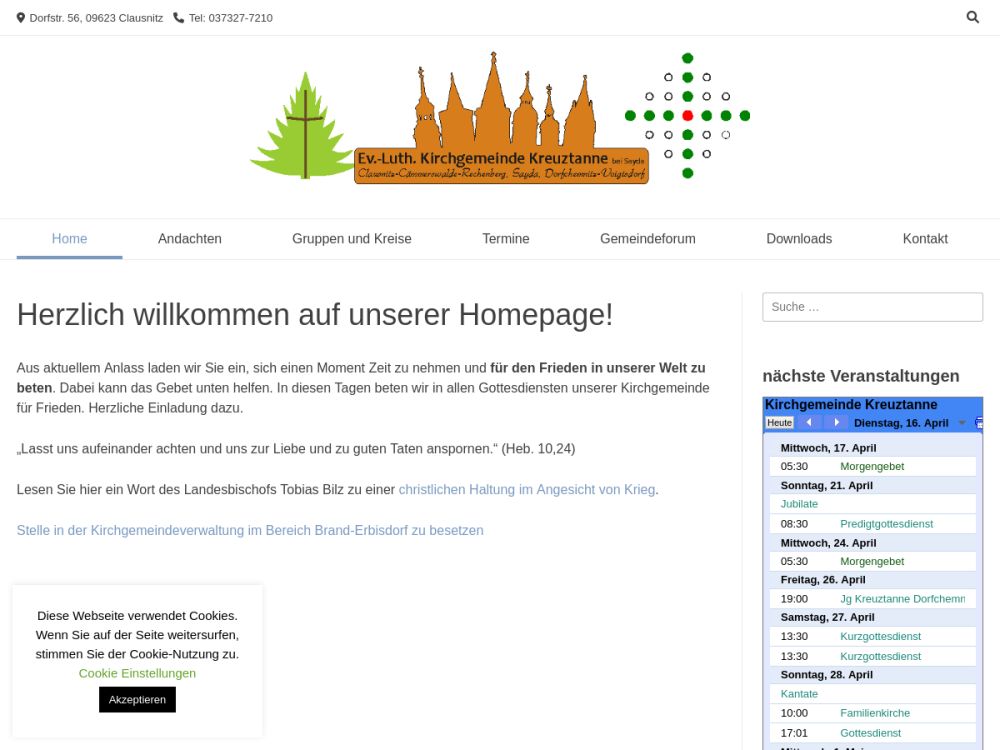Open the search magnifier icon in top bar
Screen dimensions: 1000x750
pyautogui.click(x=972, y=17)
